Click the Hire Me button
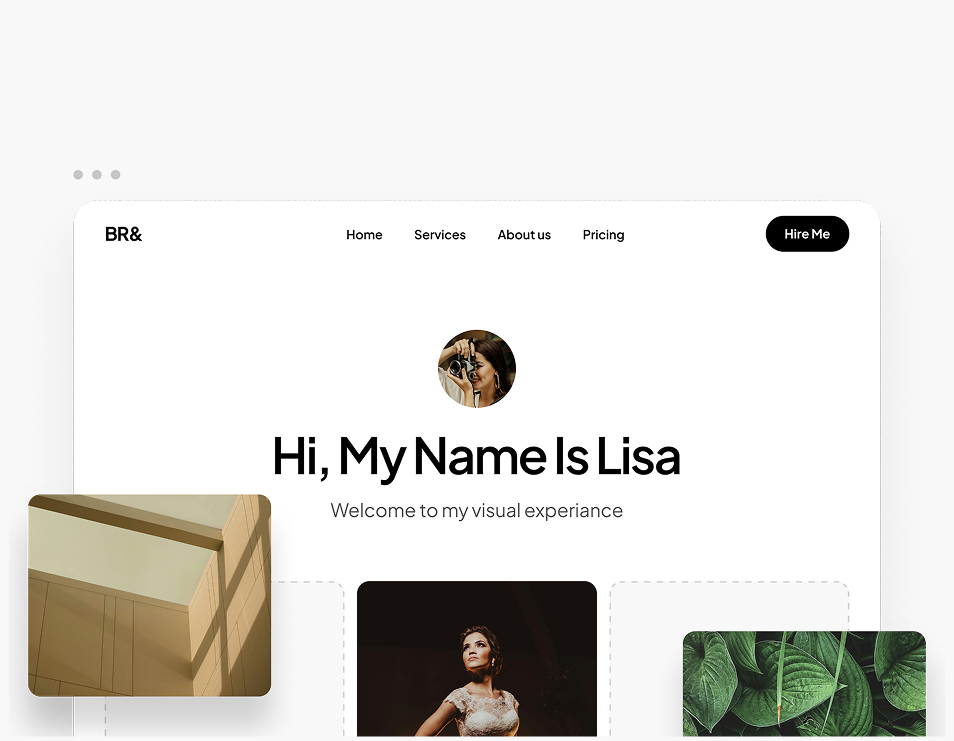The width and height of the screenshot is (954, 741). [807, 234]
